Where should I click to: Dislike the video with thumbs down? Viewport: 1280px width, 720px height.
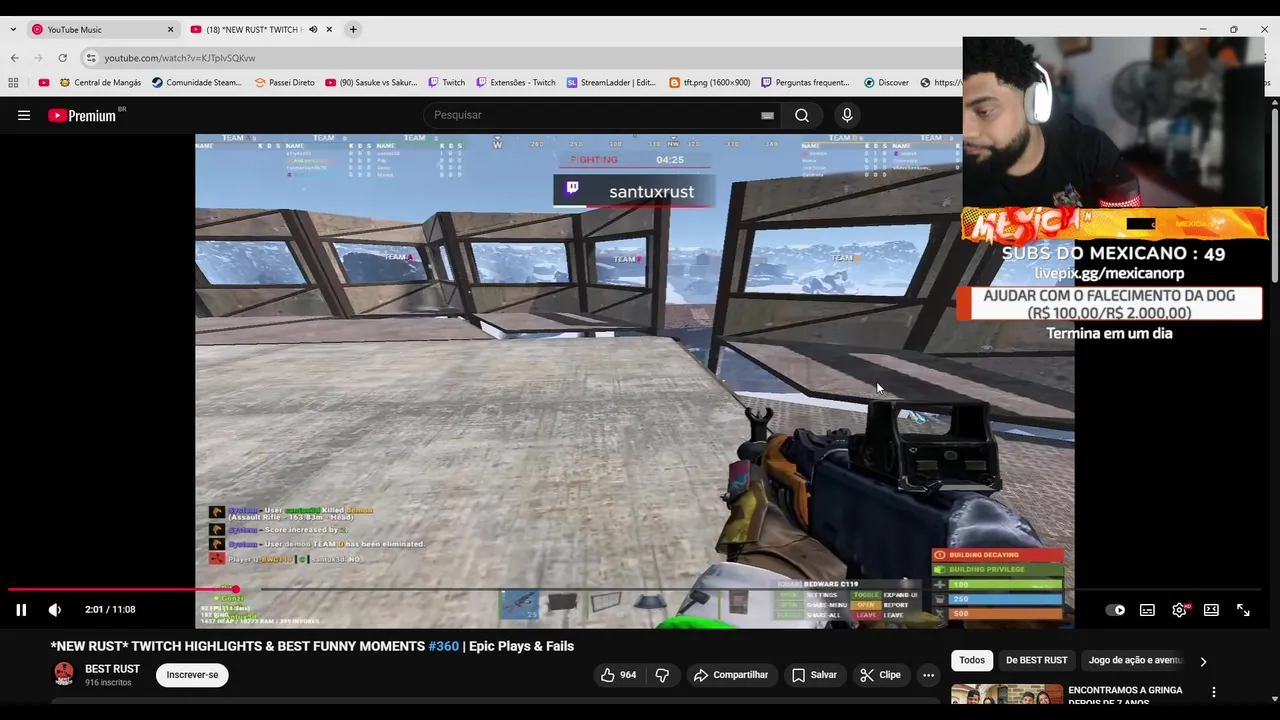[x=662, y=675]
